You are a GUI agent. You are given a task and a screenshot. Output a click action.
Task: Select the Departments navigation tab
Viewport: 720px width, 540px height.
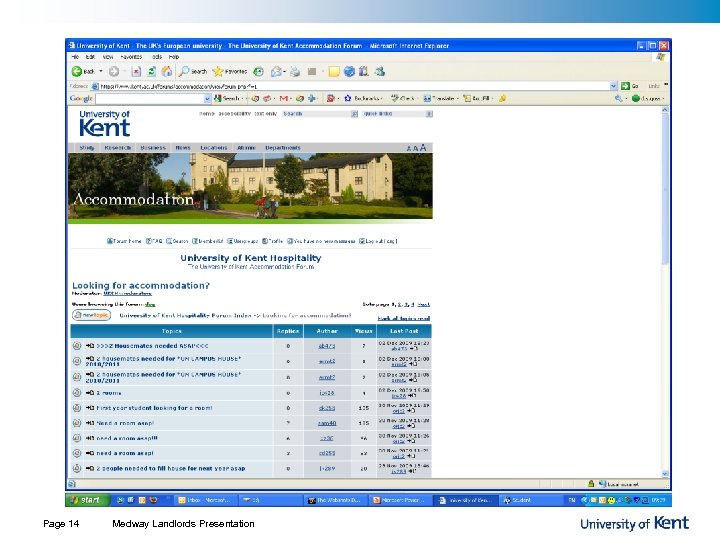coord(282,148)
